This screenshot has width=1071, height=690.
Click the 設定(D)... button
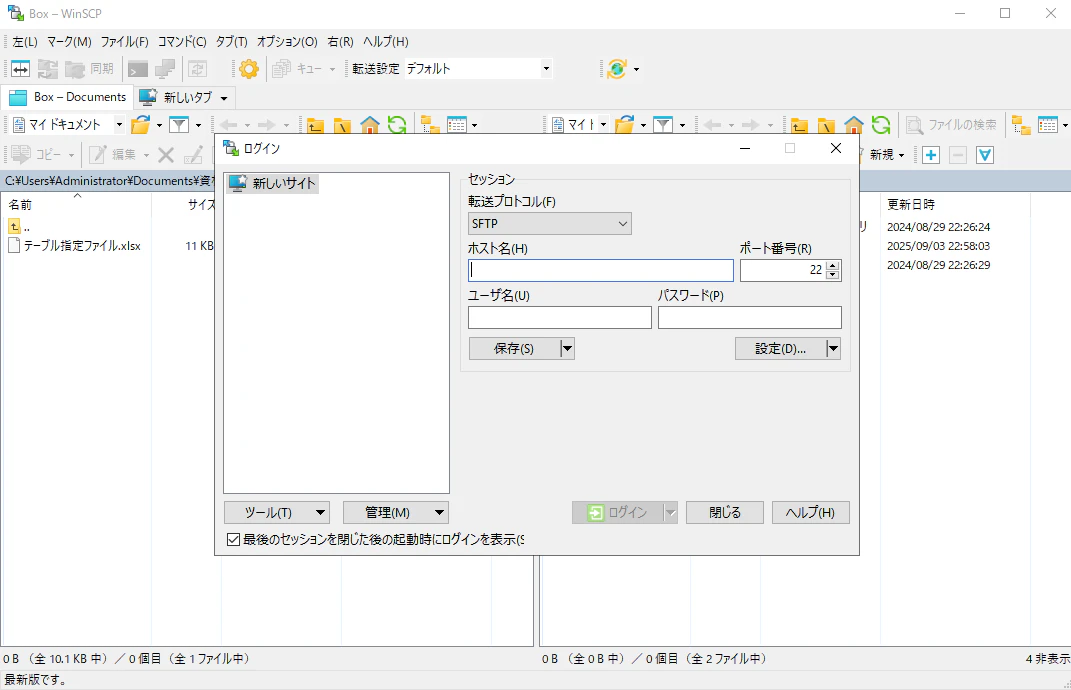pos(780,348)
